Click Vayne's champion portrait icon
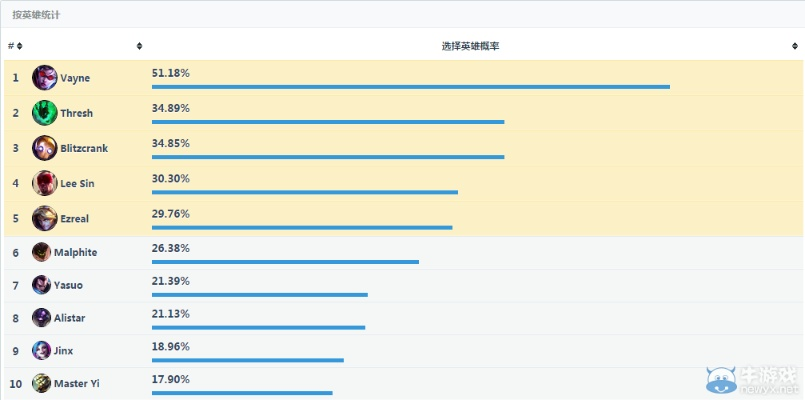This screenshot has width=805, height=400. [45, 78]
